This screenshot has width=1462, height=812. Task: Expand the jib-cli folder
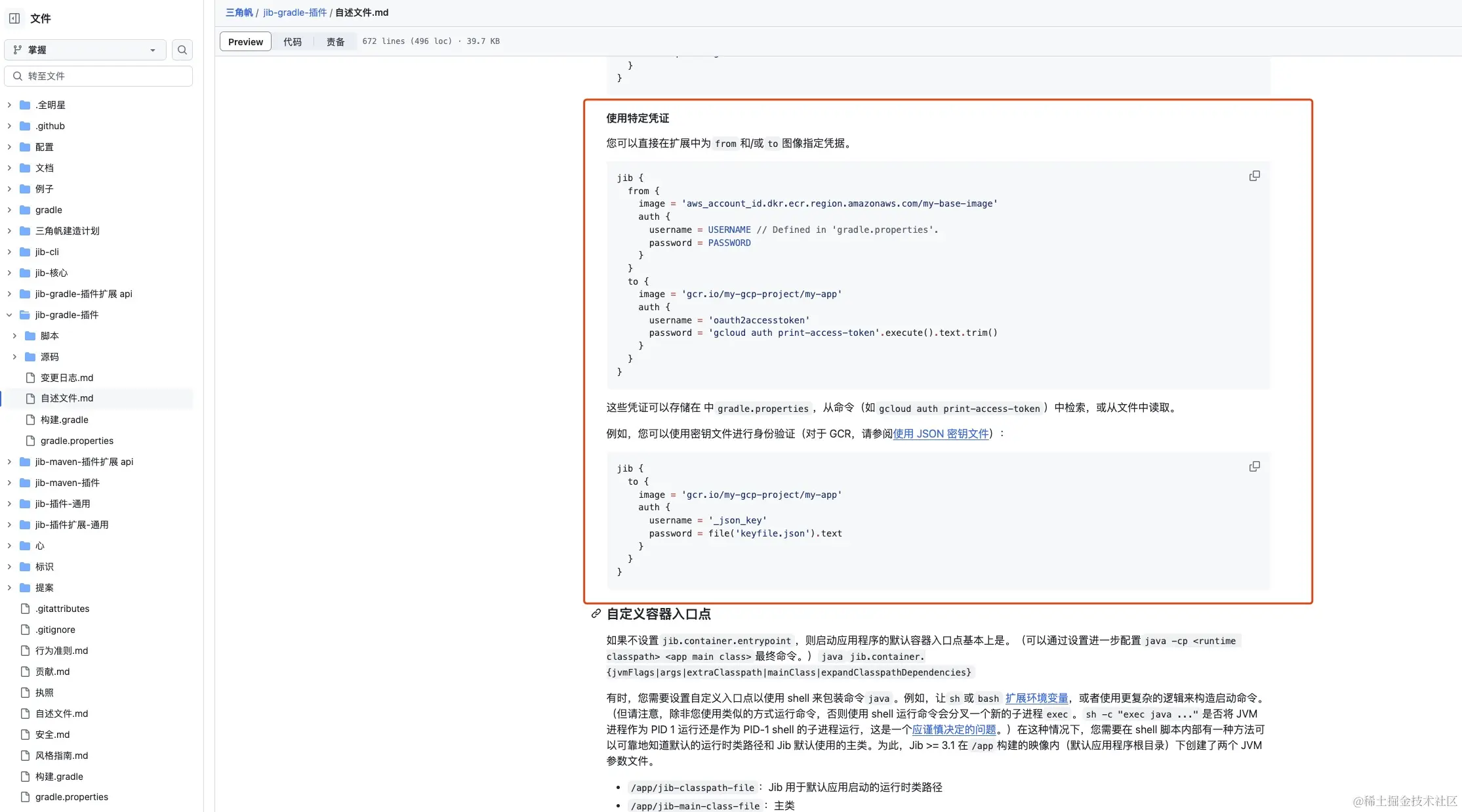(9, 252)
